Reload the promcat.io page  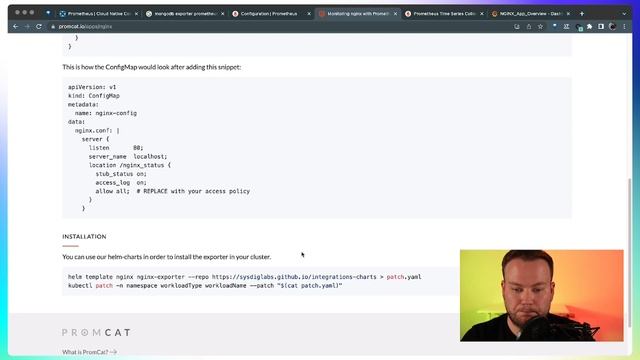coord(39,27)
